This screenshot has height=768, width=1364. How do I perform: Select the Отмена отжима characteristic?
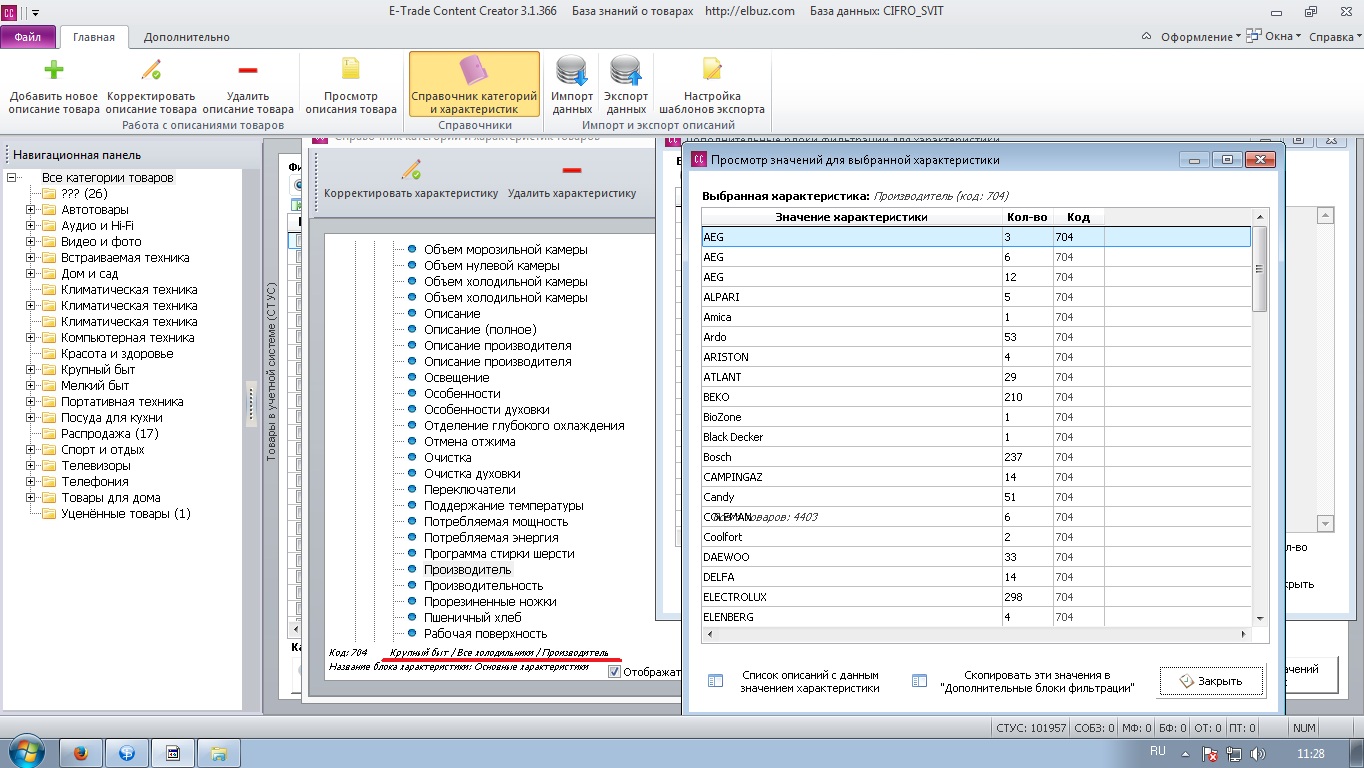click(x=469, y=442)
